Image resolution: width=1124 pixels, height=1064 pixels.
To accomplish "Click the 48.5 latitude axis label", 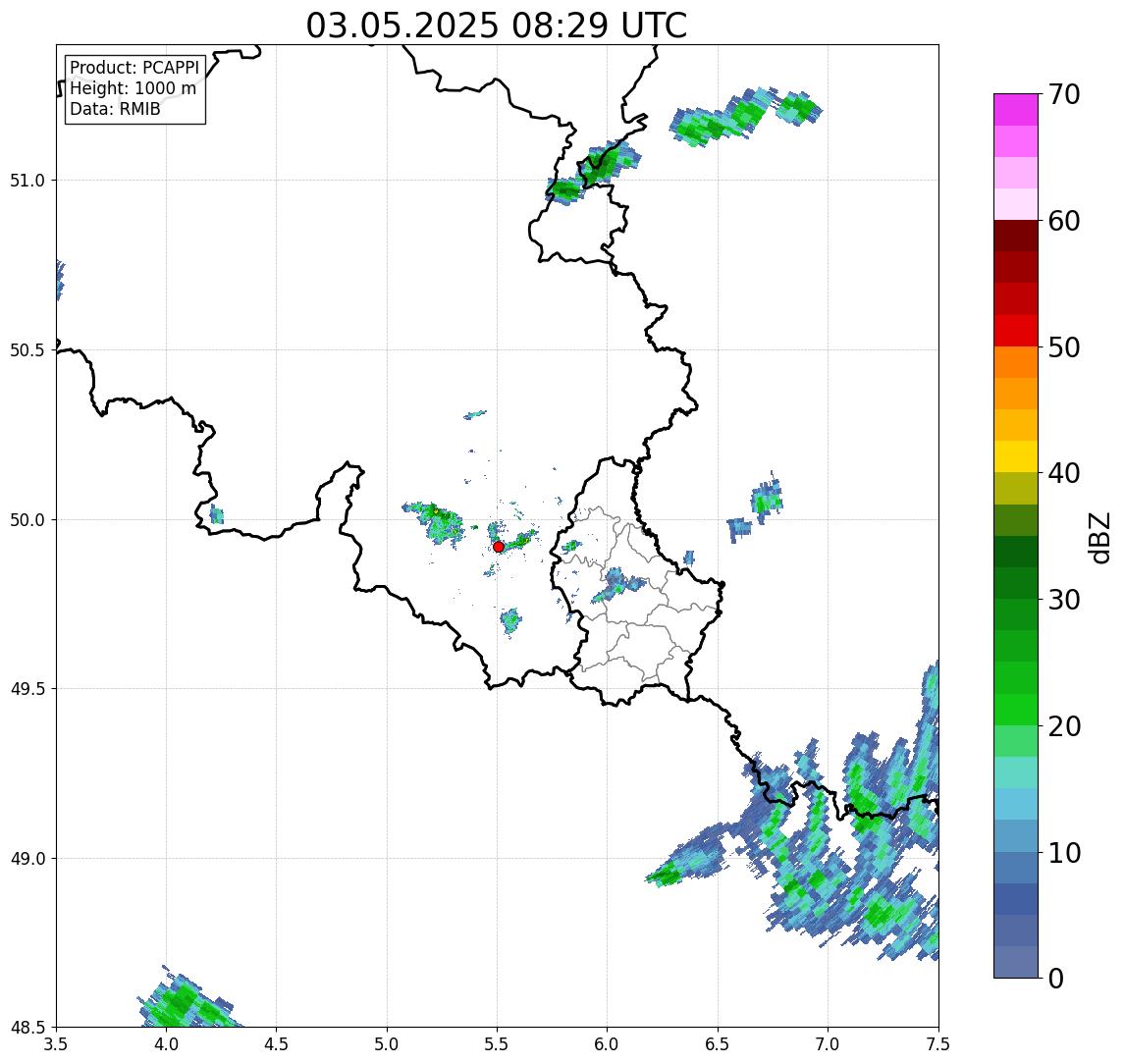I will pos(27,1028).
